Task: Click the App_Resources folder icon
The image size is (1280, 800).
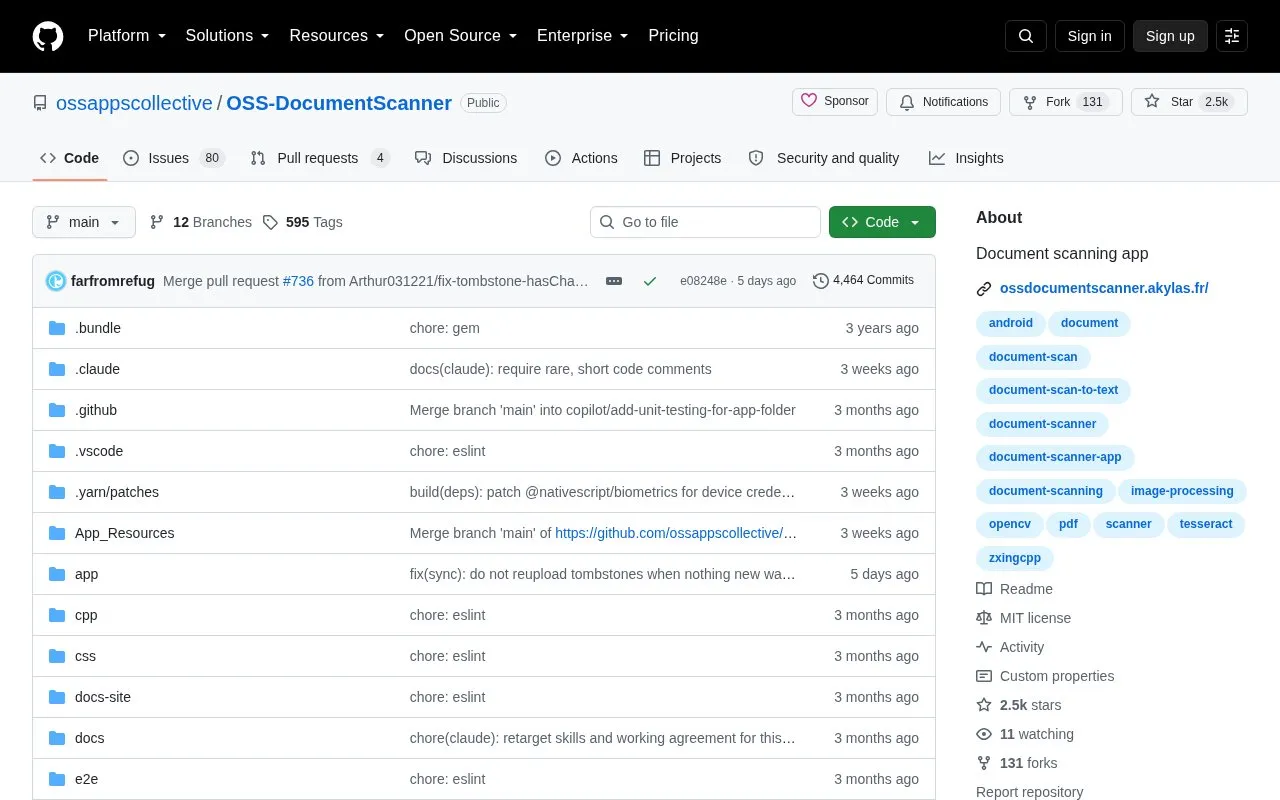Action: [57, 533]
